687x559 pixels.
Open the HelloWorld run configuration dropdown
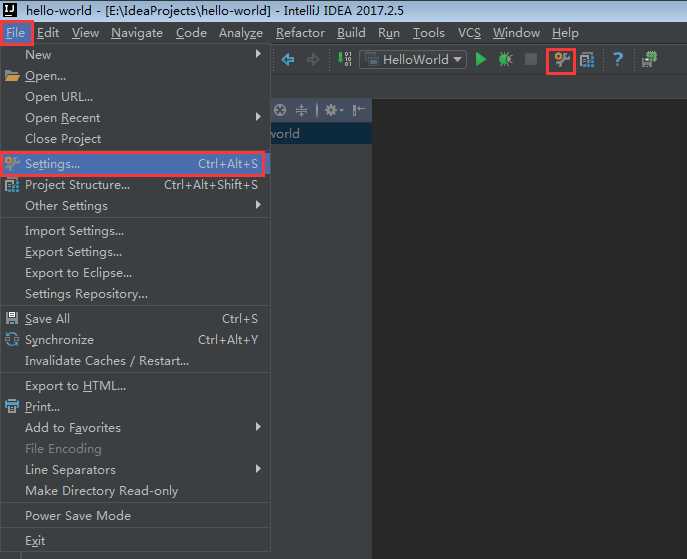tap(412, 59)
